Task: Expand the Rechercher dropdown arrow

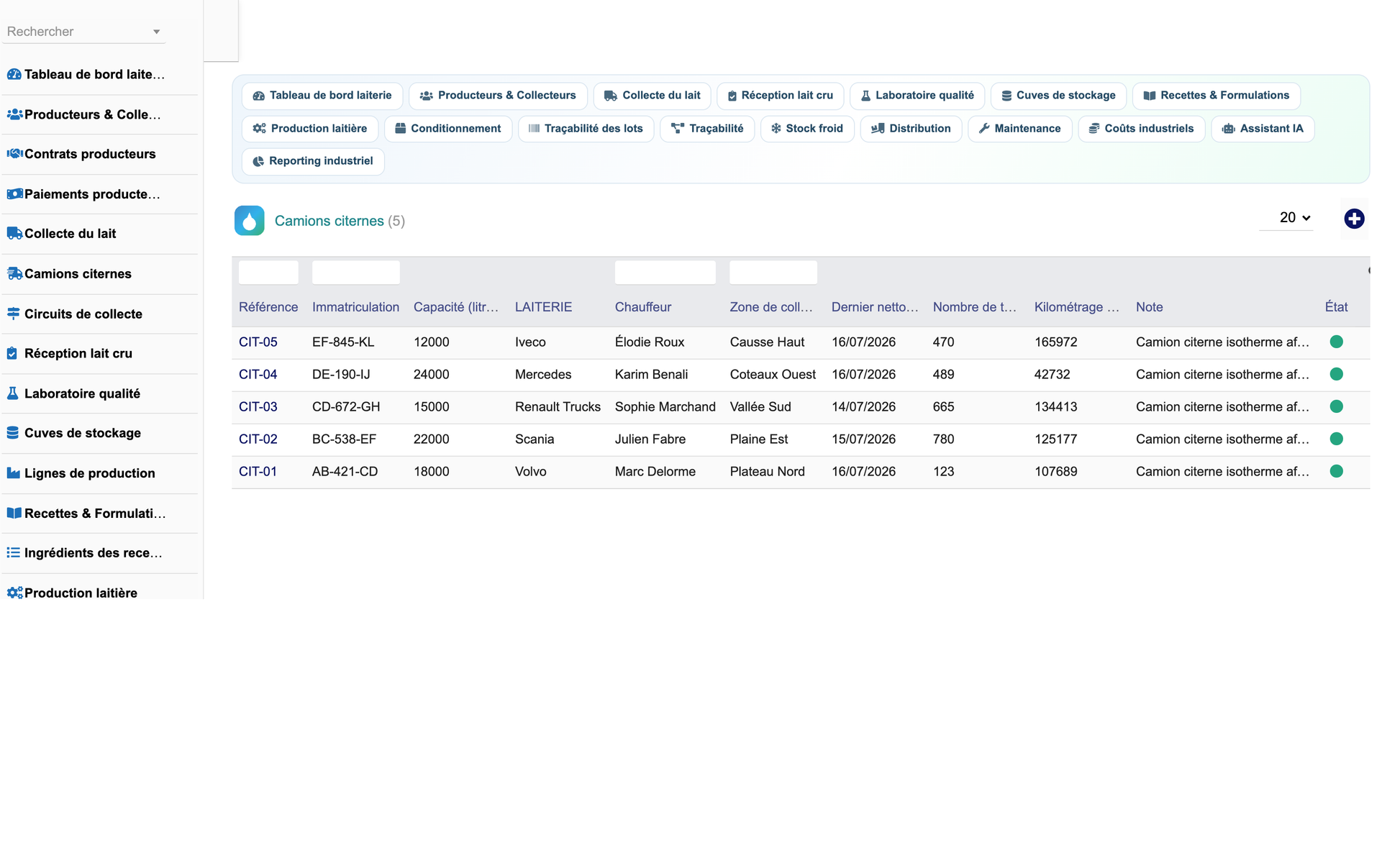Action: click(x=156, y=32)
